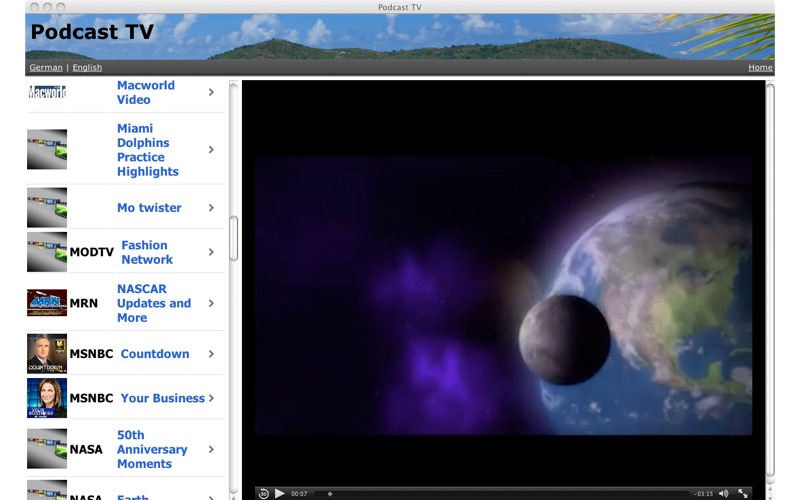Expand the Mo twister row chevron
The width and height of the screenshot is (800, 500).
point(211,208)
